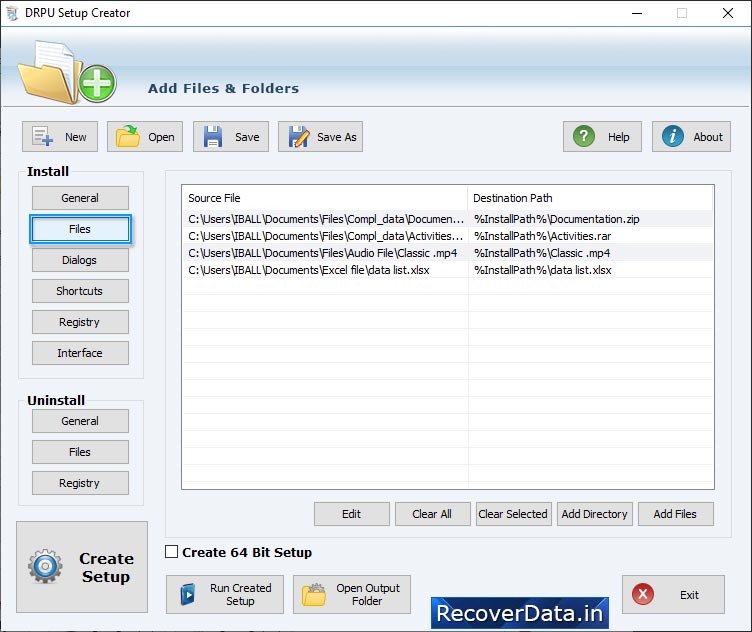Open the Install General section
The width and height of the screenshot is (752, 632).
point(80,198)
